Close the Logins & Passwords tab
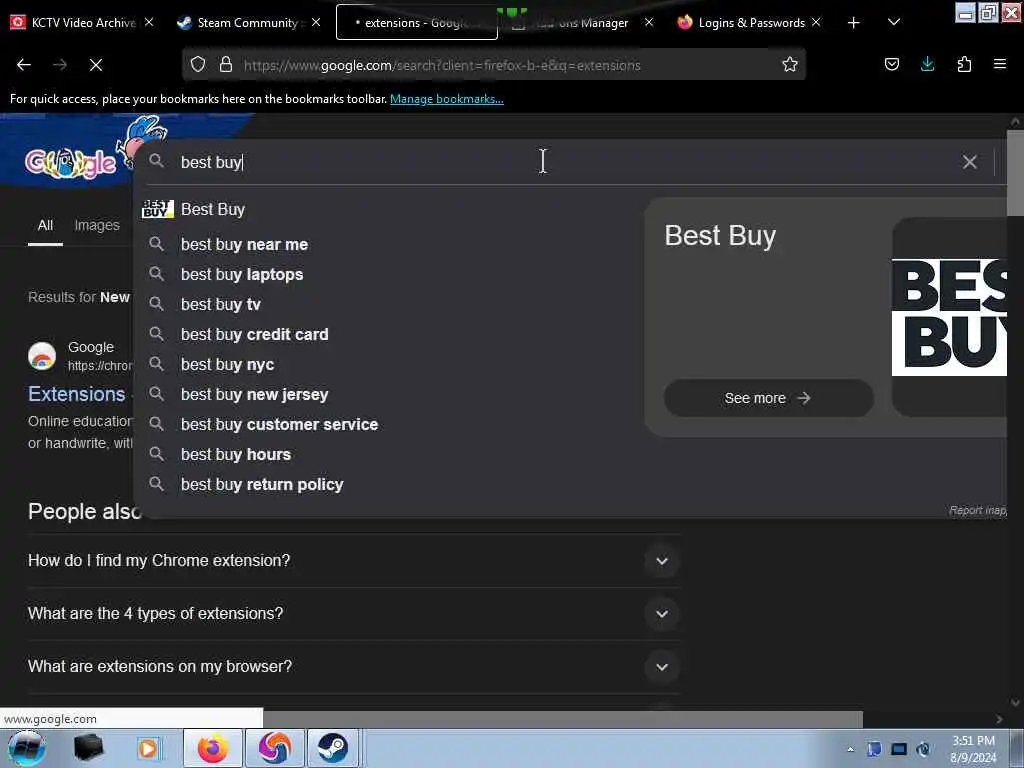Image resolution: width=1024 pixels, height=768 pixels. pyautogui.click(x=816, y=22)
